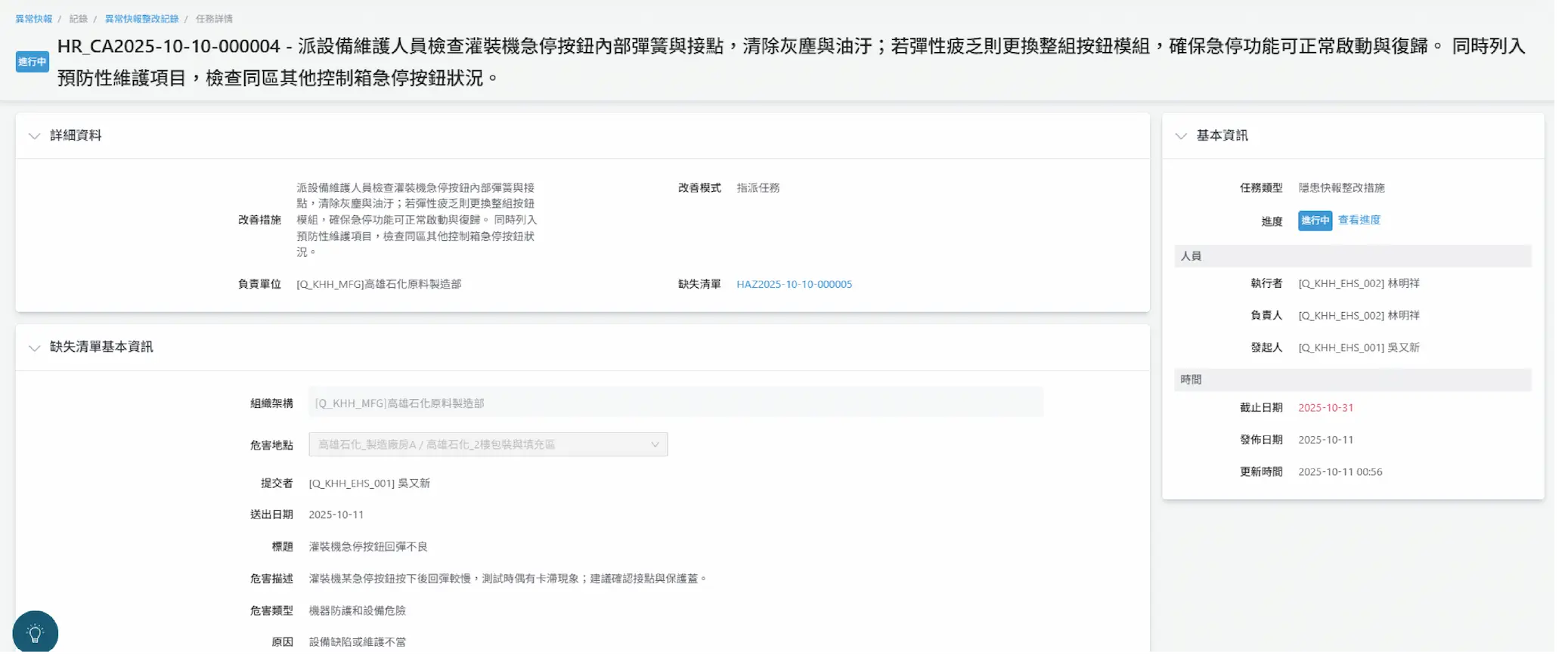Click the 查看進度 link
This screenshot has width=1568, height=655.
(1359, 221)
